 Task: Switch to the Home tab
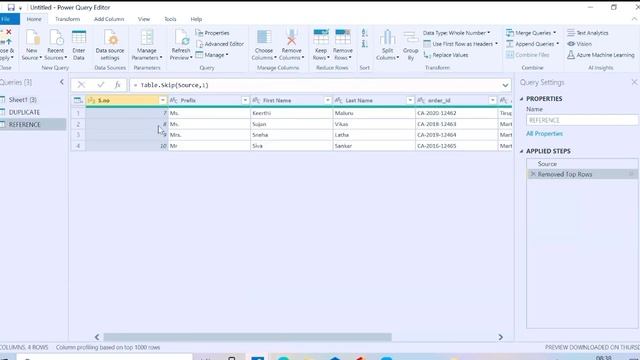click(x=34, y=19)
